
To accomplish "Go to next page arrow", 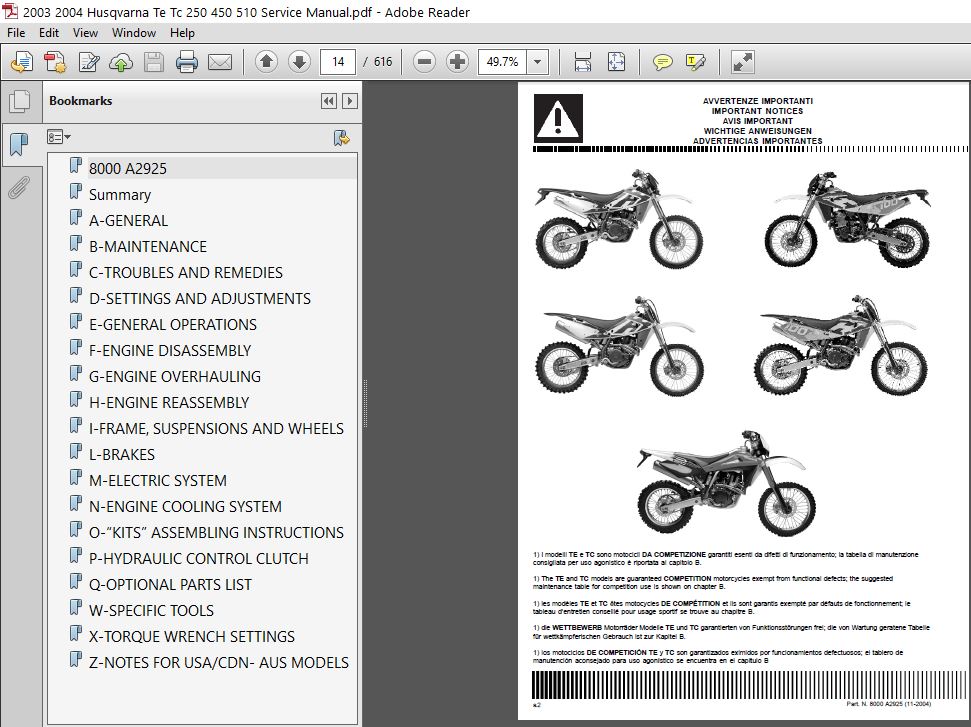I will [300, 61].
